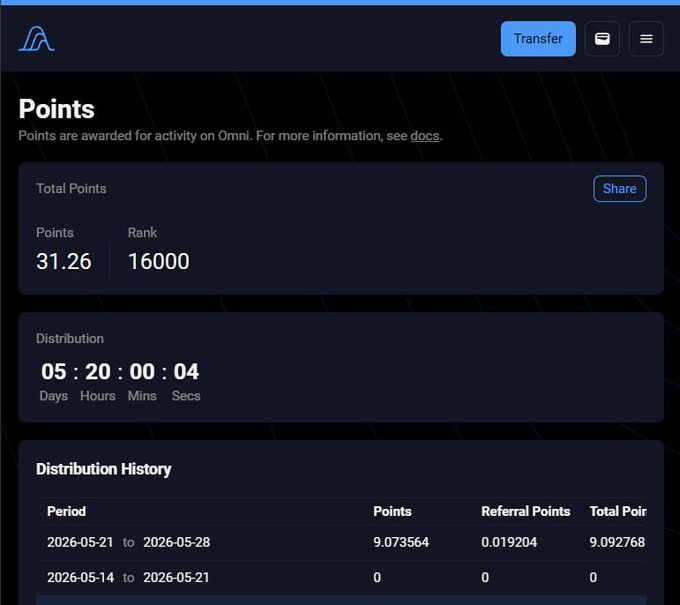Open the docs link
Image resolution: width=680 pixels, height=605 pixels.
pos(425,136)
